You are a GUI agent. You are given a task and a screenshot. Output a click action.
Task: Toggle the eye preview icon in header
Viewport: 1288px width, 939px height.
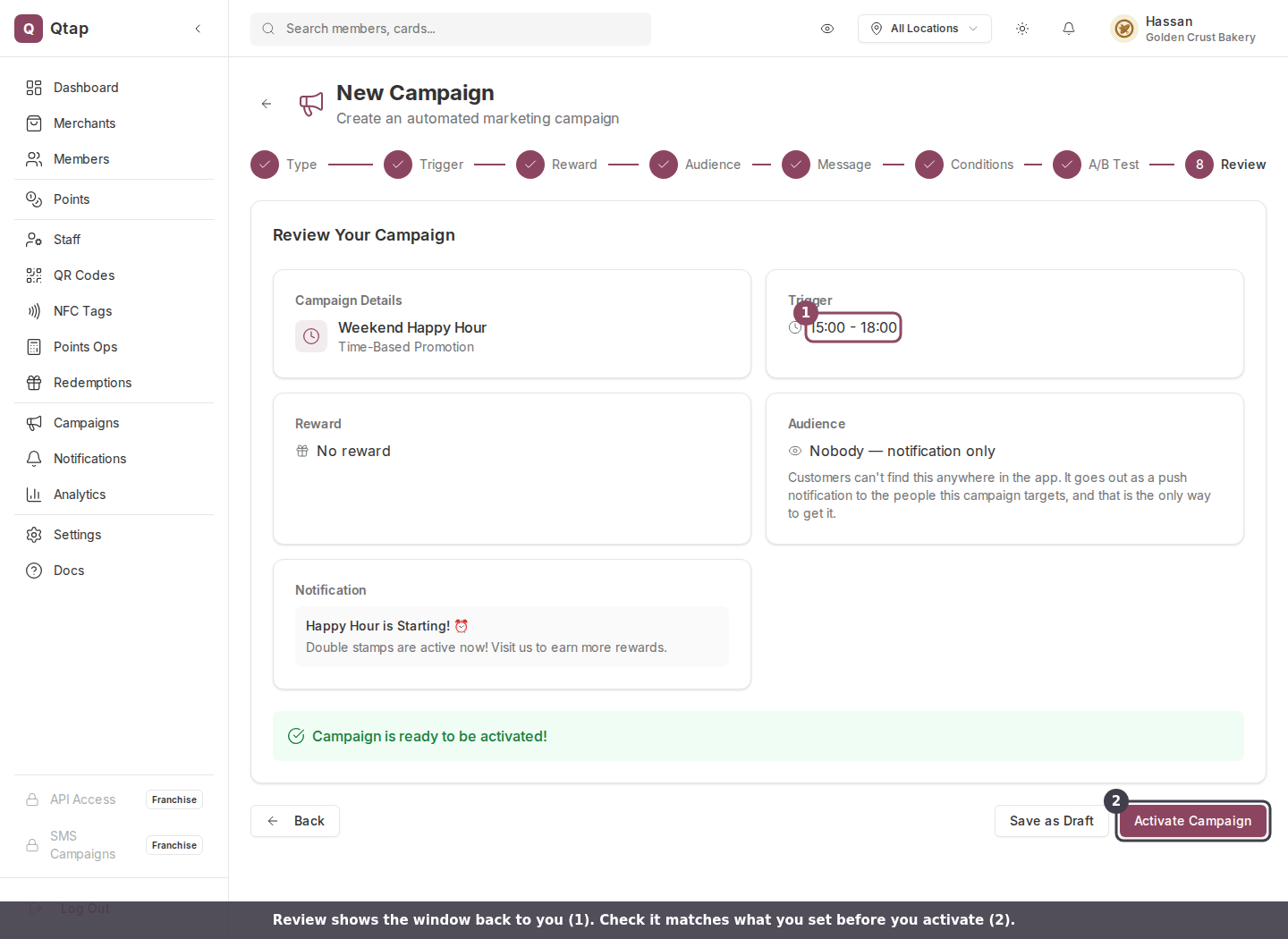click(x=827, y=29)
